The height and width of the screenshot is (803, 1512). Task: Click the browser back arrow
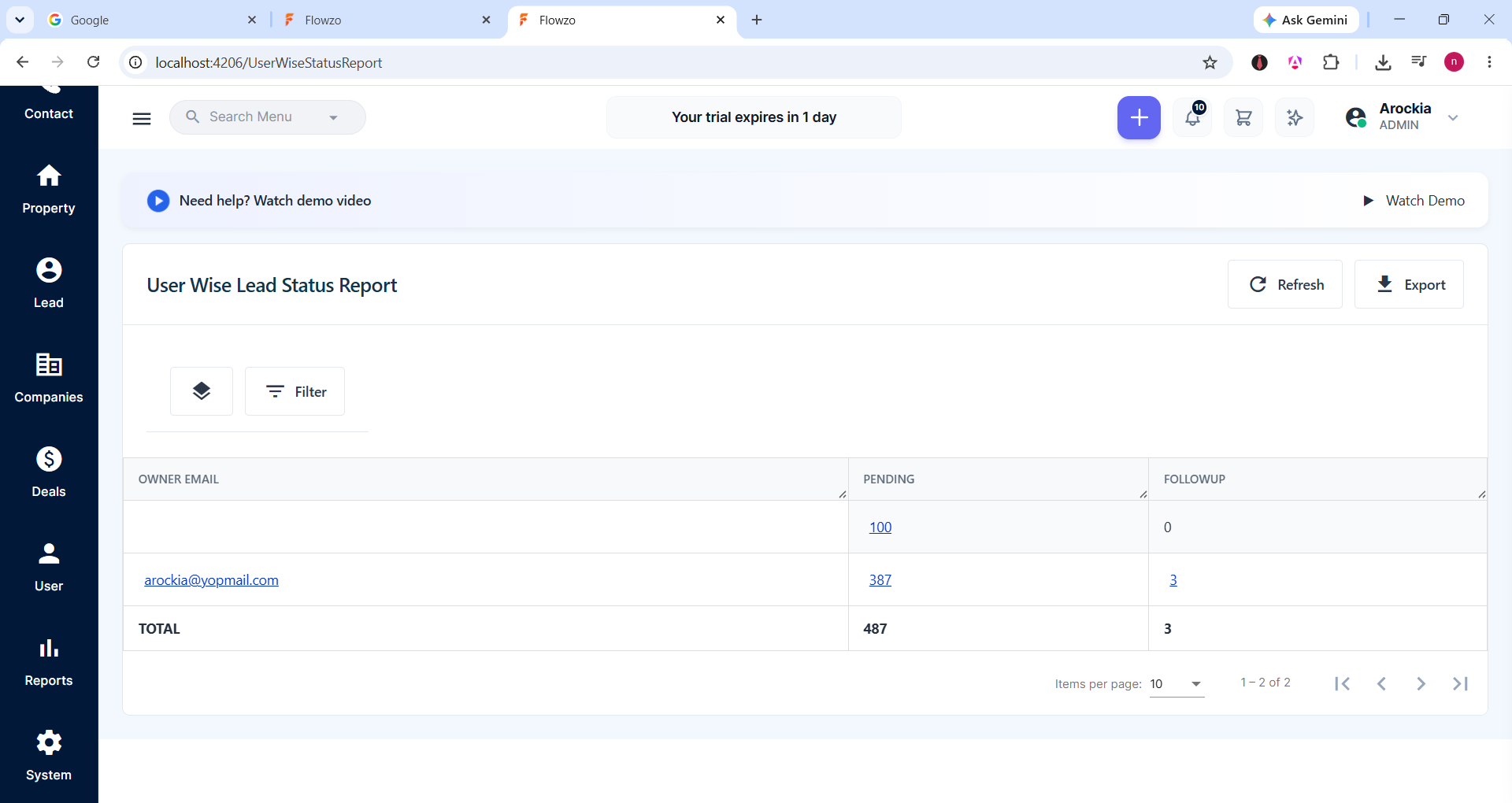click(x=22, y=62)
